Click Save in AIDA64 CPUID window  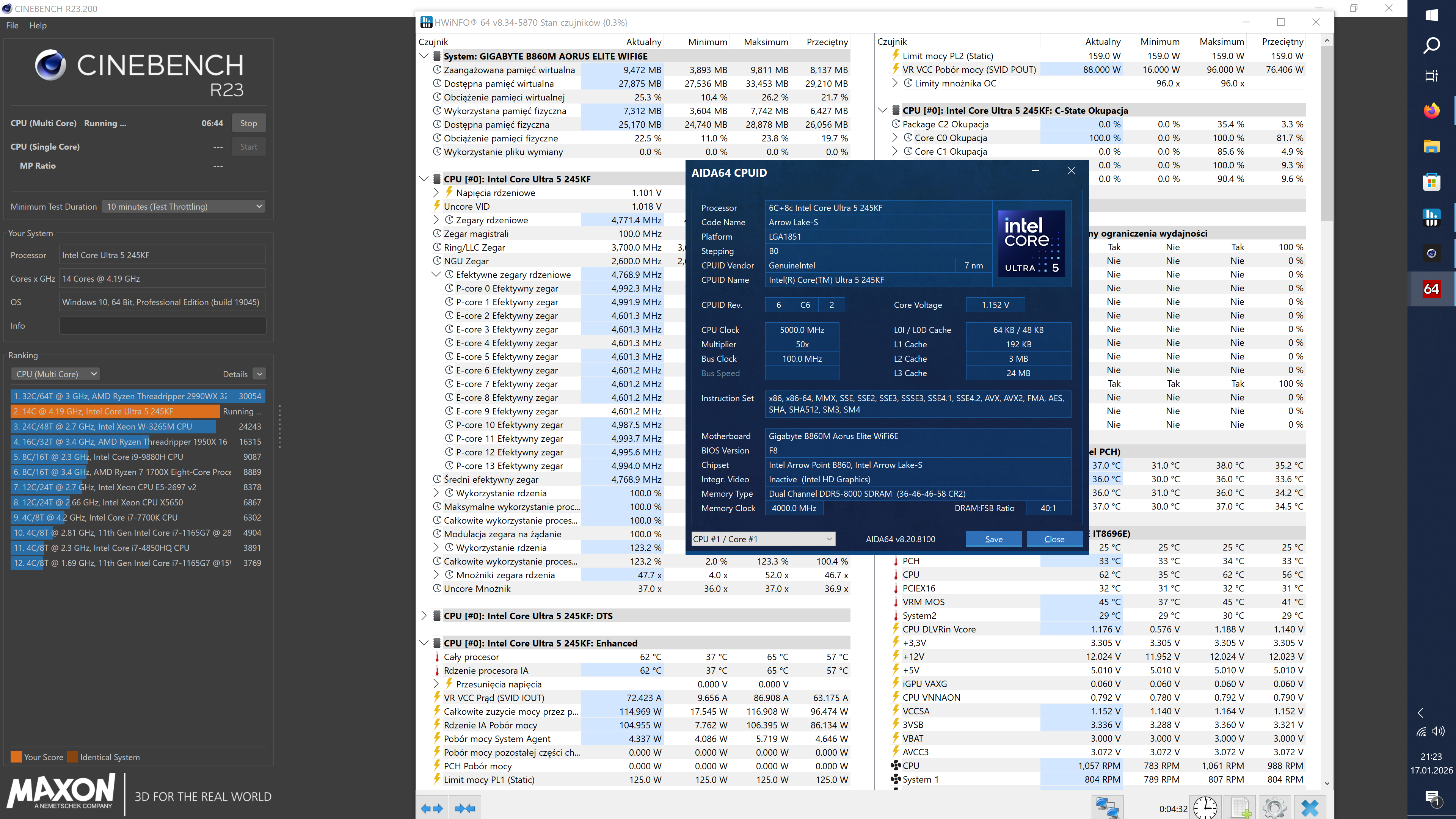(993, 539)
